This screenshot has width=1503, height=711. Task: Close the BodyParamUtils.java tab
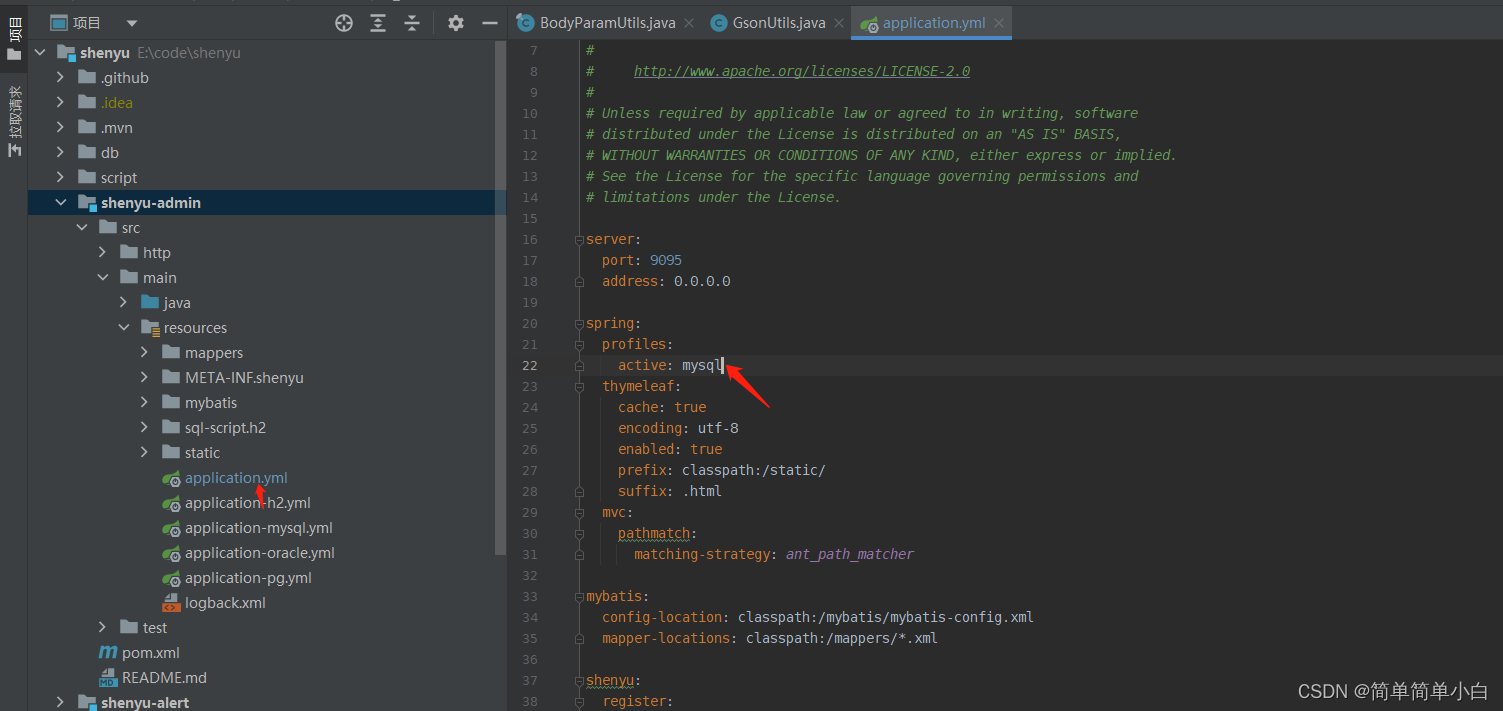pyautogui.click(x=688, y=23)
